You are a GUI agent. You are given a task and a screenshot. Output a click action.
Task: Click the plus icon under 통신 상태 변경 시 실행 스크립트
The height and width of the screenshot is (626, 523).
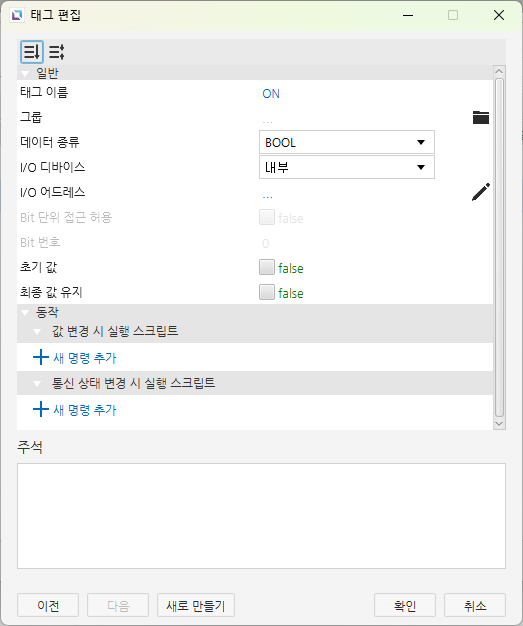point(40,409)
